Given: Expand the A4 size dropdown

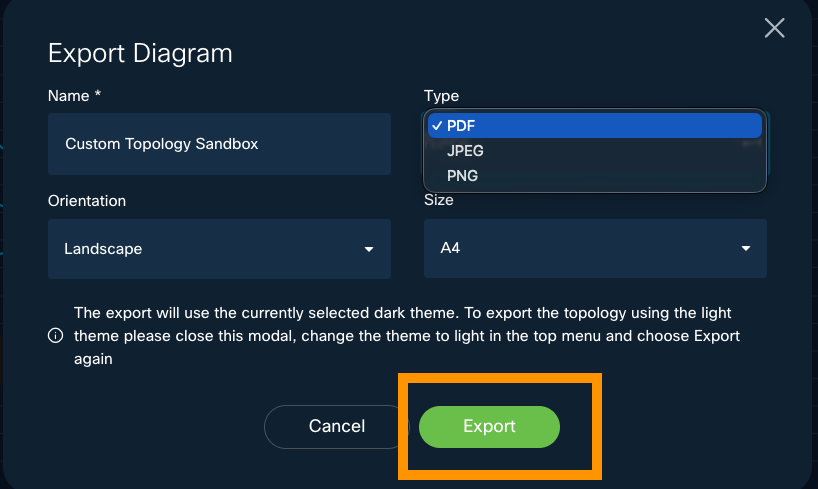Looking at the screenshot, I should 595,249.
